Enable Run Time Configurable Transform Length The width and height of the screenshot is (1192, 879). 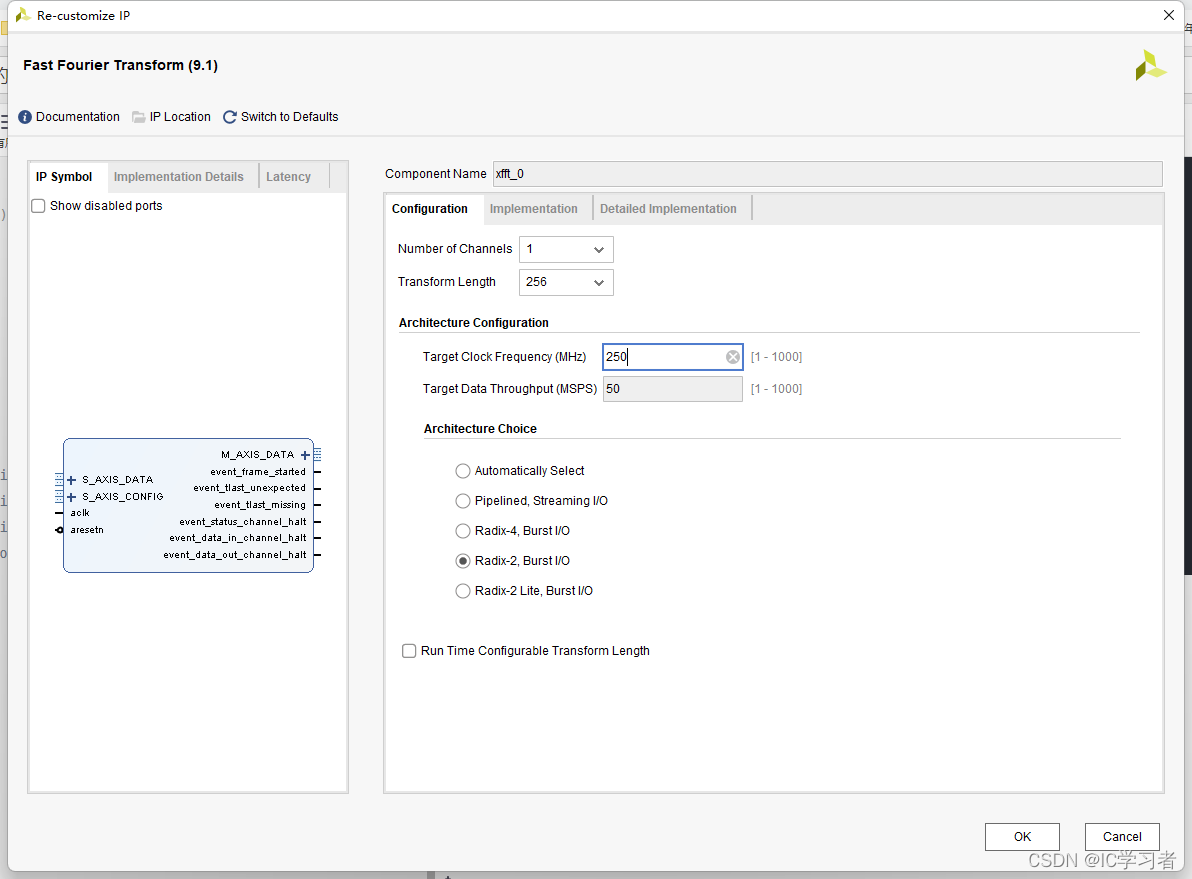pos(409,651)
